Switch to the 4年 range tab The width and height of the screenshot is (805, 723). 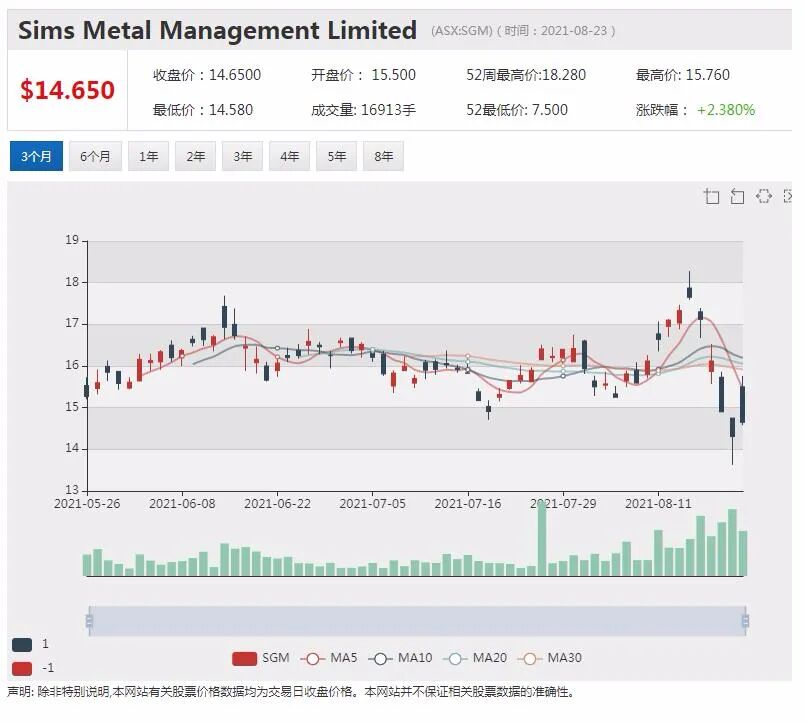[x=290, y=156]
